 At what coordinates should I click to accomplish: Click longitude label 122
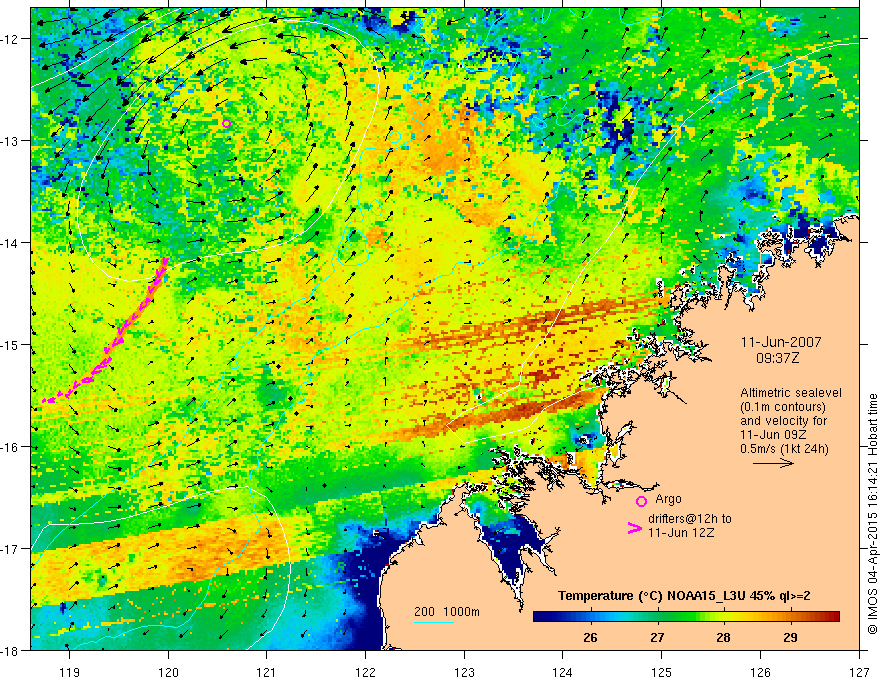(365, 672)
